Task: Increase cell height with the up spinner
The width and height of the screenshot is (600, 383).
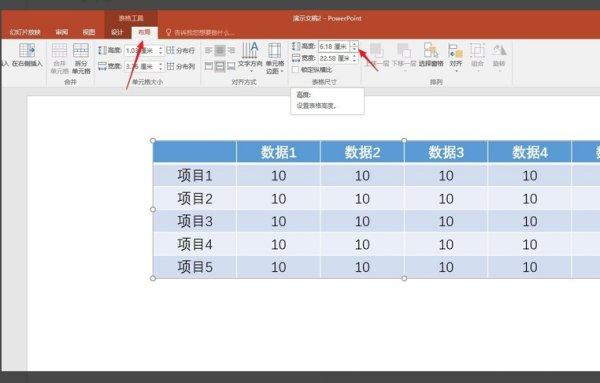Action: pyautogui.click(x=161, y=48)
